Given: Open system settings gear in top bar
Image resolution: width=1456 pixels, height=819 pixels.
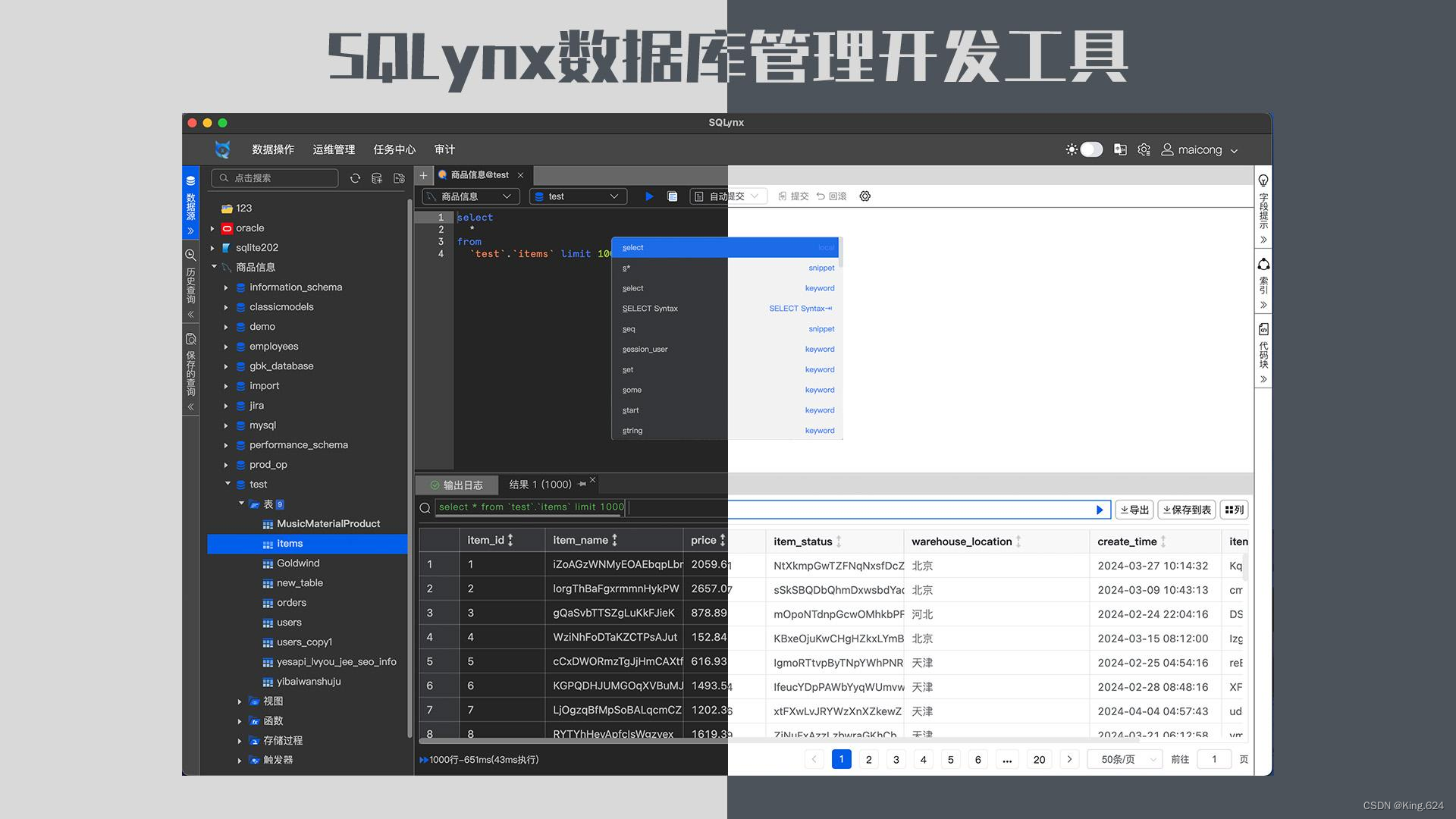Looking at the screenshot, I should tap(1144, 149).
